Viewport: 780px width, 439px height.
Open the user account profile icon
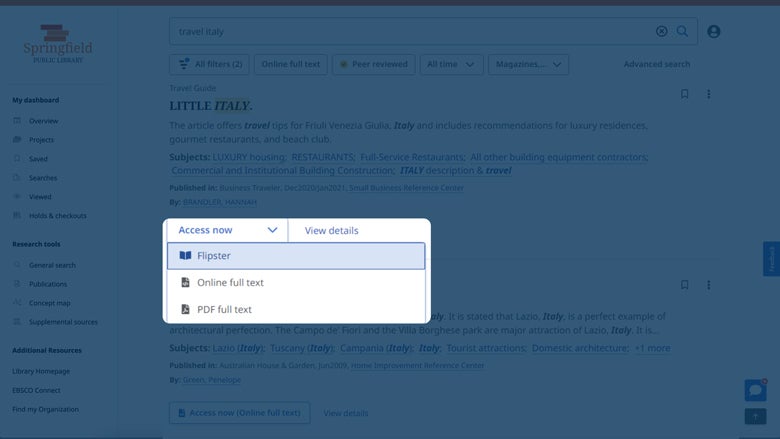pyautogui.click(x=713, y=31)
